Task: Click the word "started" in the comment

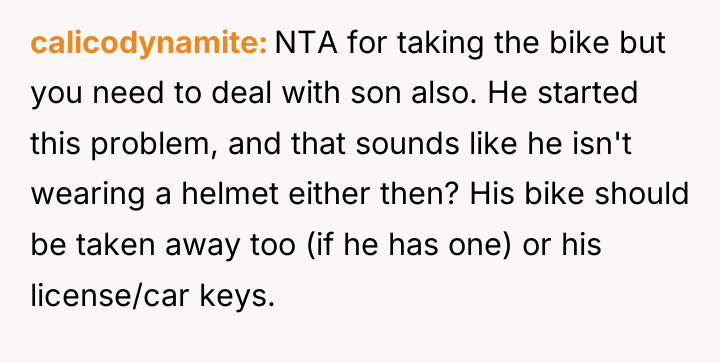Action: [587, 93]
